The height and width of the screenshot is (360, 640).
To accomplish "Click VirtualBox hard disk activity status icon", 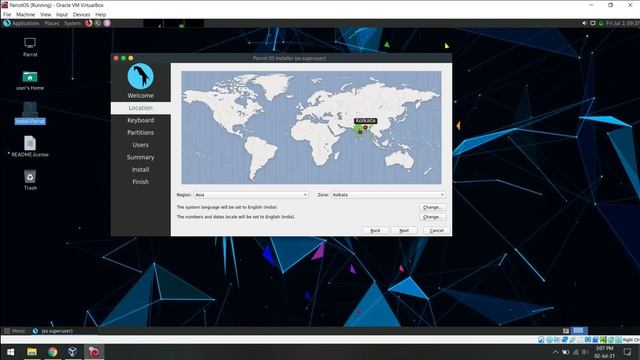I will tap(541, 340).
